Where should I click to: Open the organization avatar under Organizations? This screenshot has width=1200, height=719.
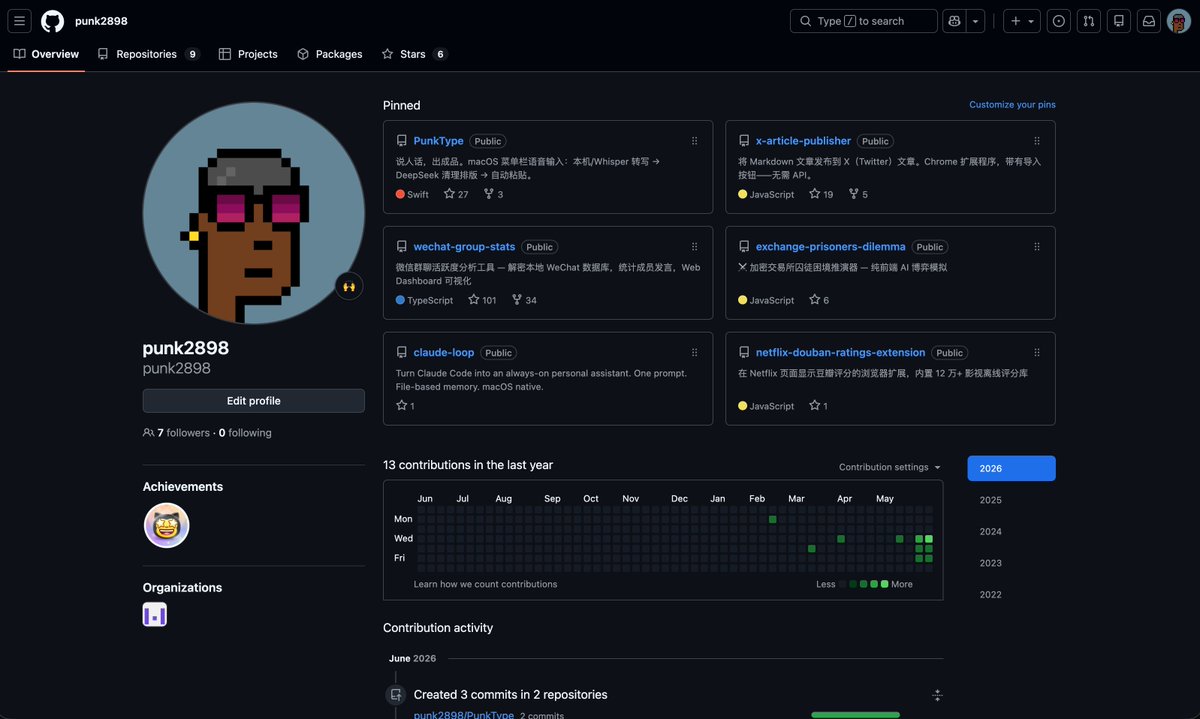tap(155, 615)
